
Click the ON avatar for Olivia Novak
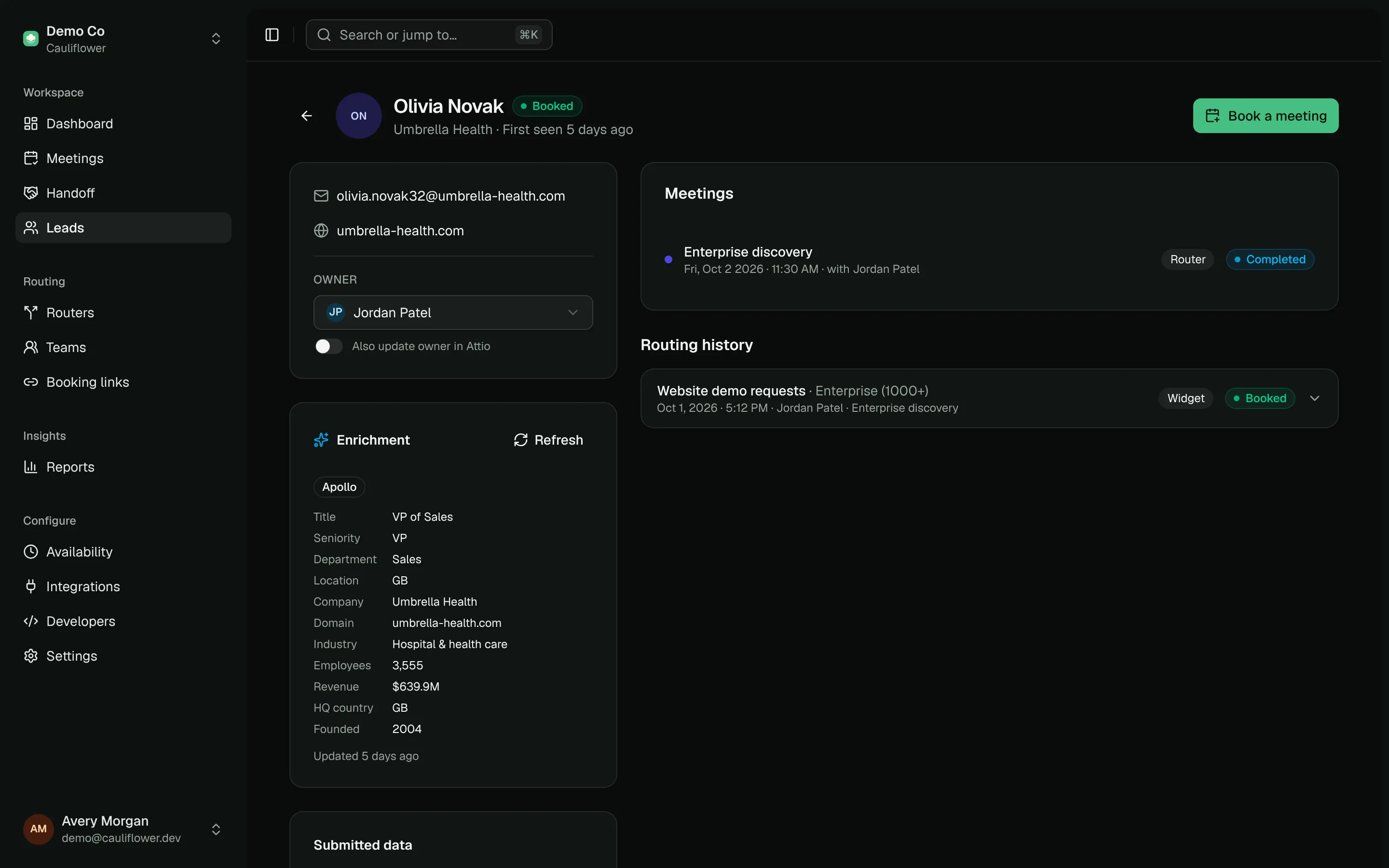tap(359, 116)
